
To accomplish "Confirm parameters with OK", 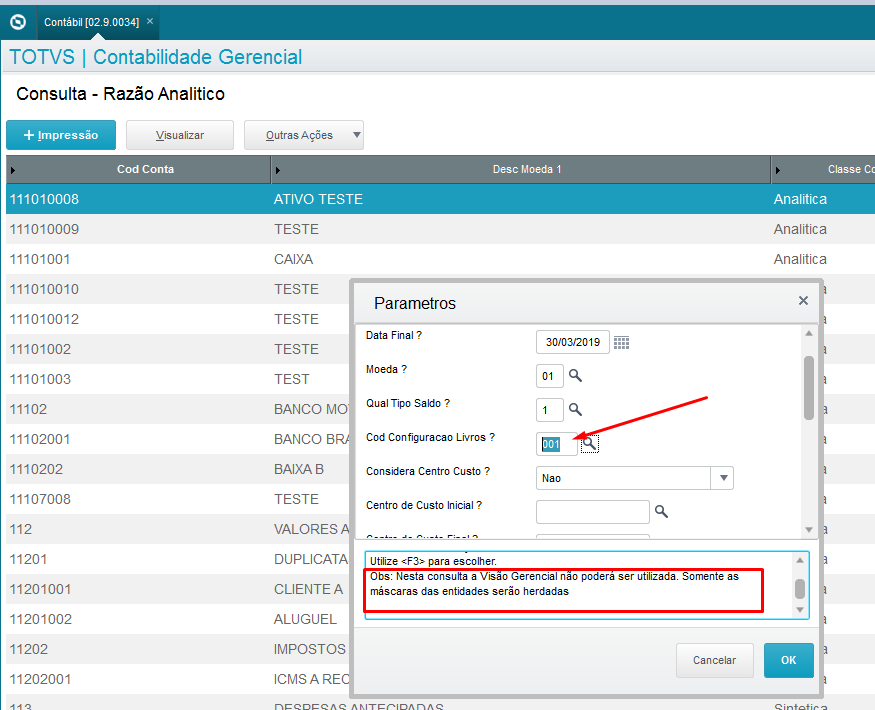I will click(x=789, y=660).
